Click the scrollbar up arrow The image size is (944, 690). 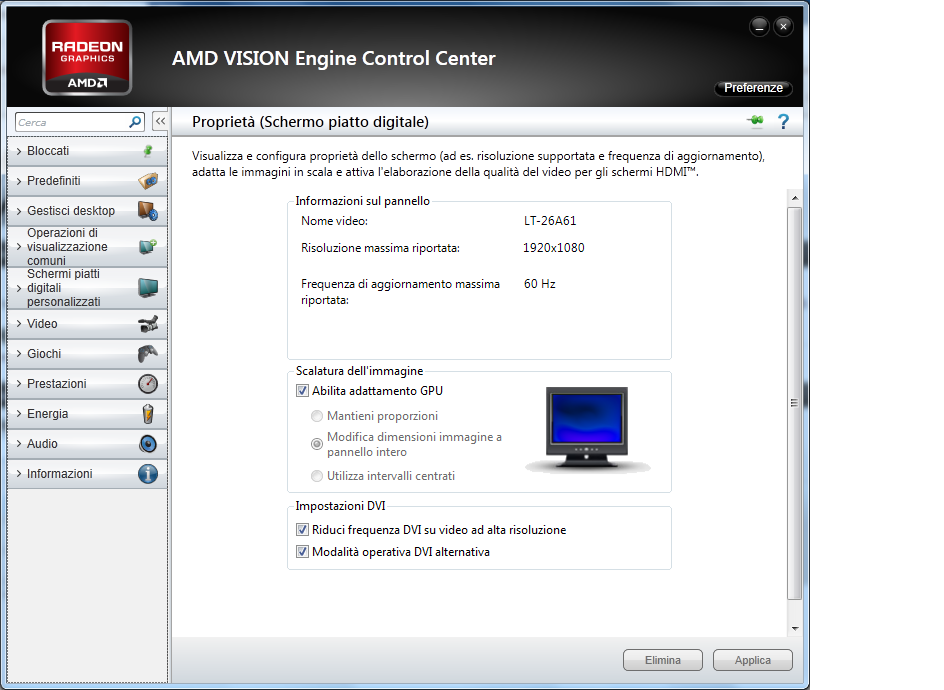[x=795, y=198]
